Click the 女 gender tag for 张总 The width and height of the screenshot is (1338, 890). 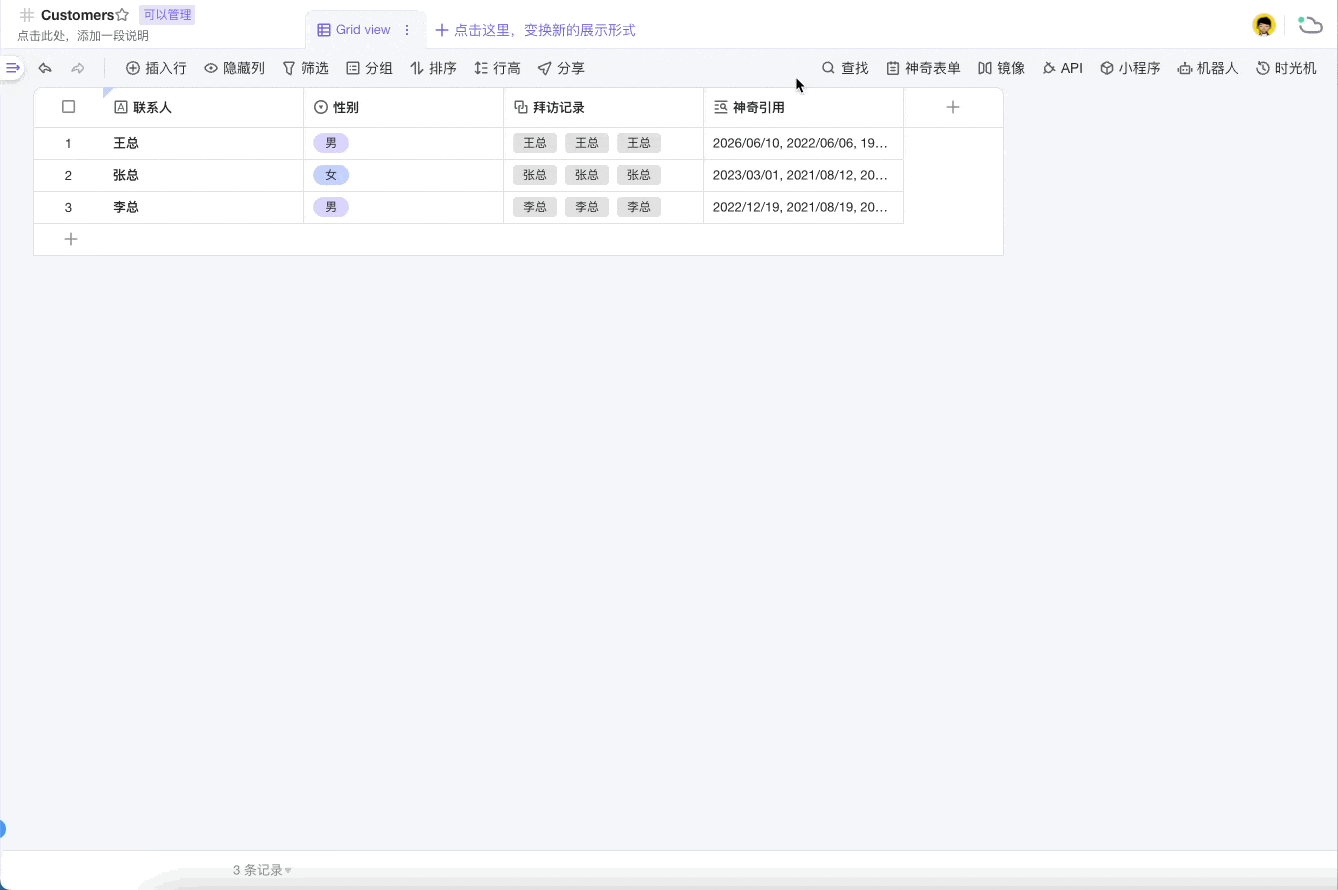[331, 175]
